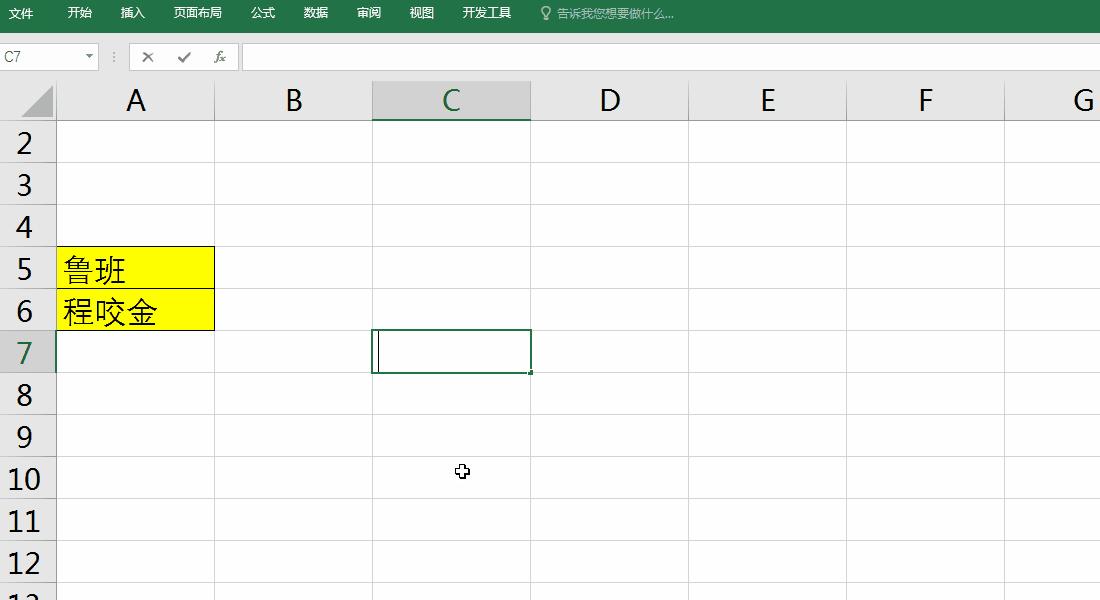Switch to the 开发工具 ribbon tab
This screenshot has width=1100, height=600.
tap(487, 14)
